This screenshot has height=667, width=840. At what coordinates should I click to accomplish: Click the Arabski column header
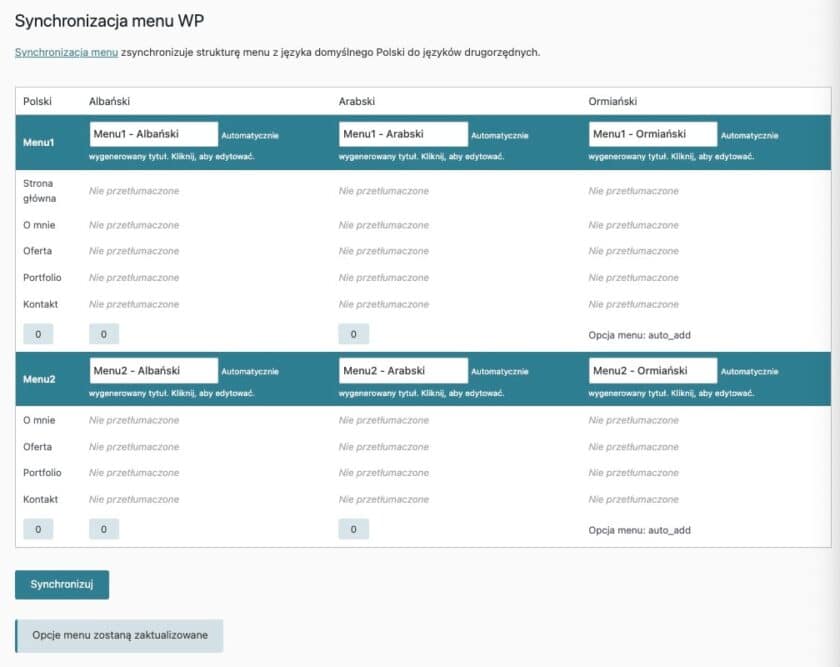(359, 101)
